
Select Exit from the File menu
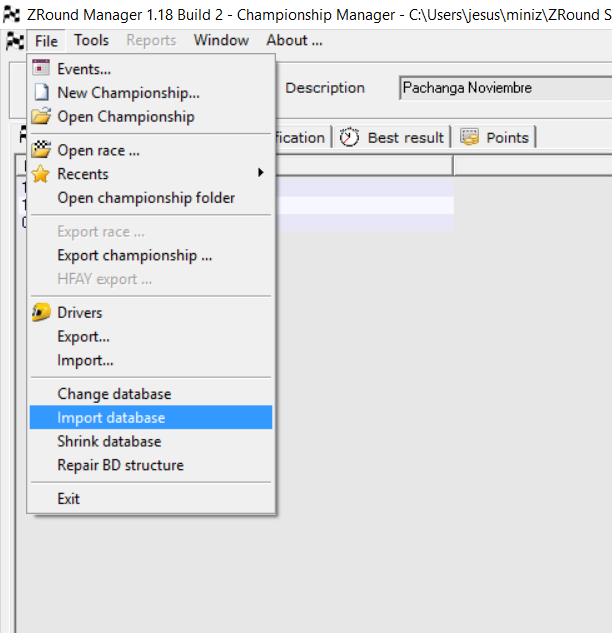pos(151,499)
